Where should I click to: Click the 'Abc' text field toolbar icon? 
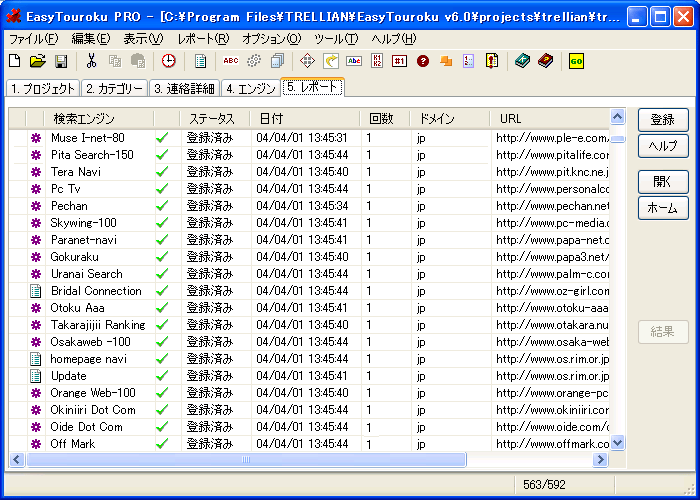tap(354, 61)
